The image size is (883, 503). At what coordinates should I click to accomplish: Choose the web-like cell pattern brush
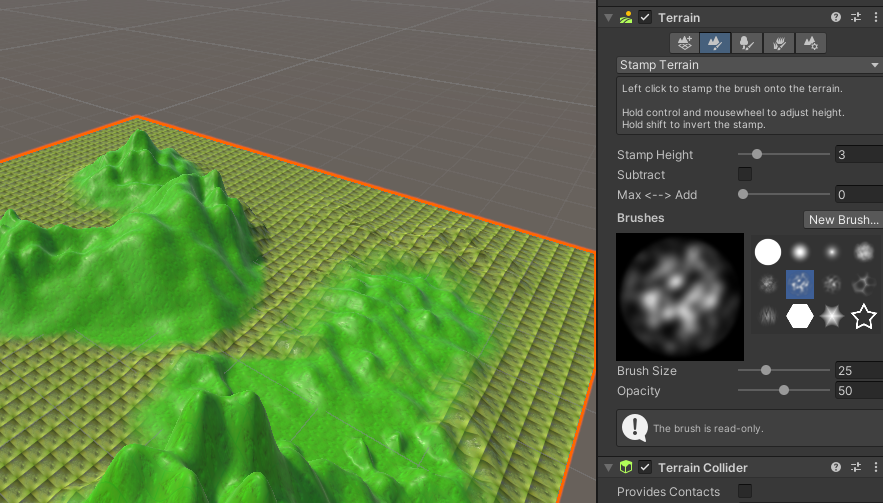coord(864,284)
